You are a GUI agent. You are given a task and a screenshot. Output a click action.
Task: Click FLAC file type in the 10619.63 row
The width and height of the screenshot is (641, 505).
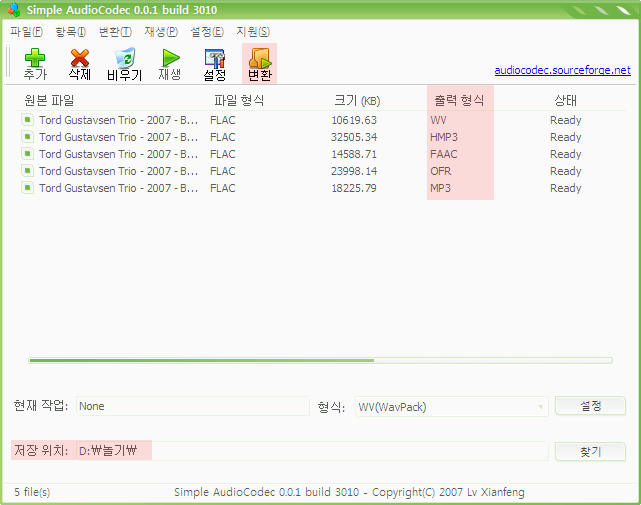tap(223, 120)
